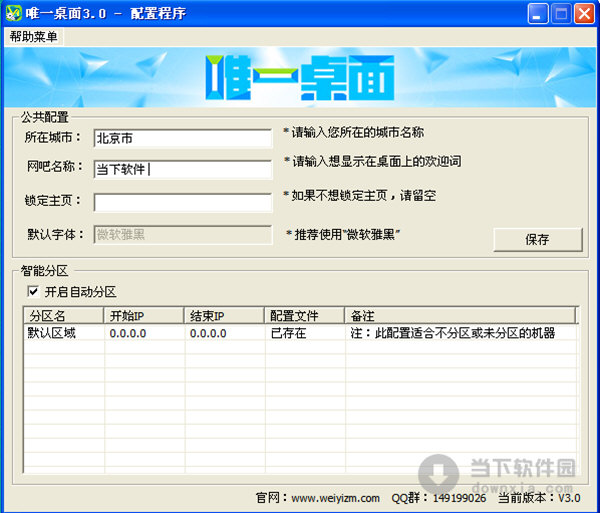Click the 所在城市 input field

tap(183, 138)
